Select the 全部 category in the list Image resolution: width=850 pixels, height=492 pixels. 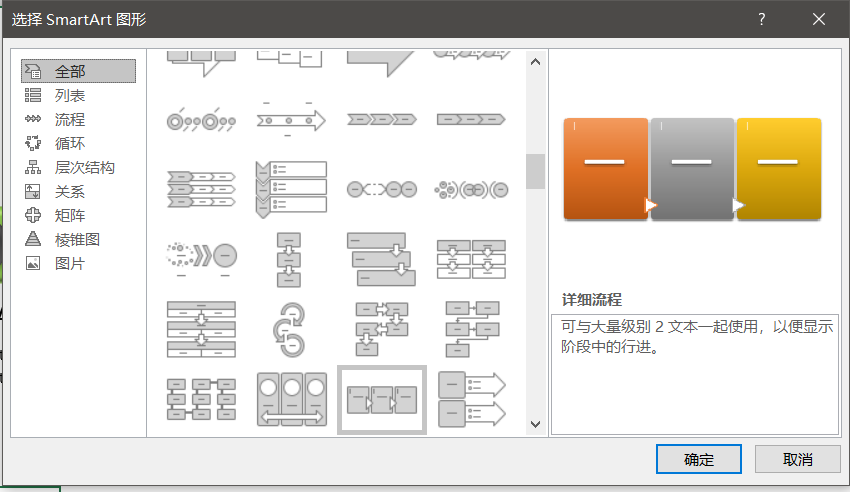[70, 71]
